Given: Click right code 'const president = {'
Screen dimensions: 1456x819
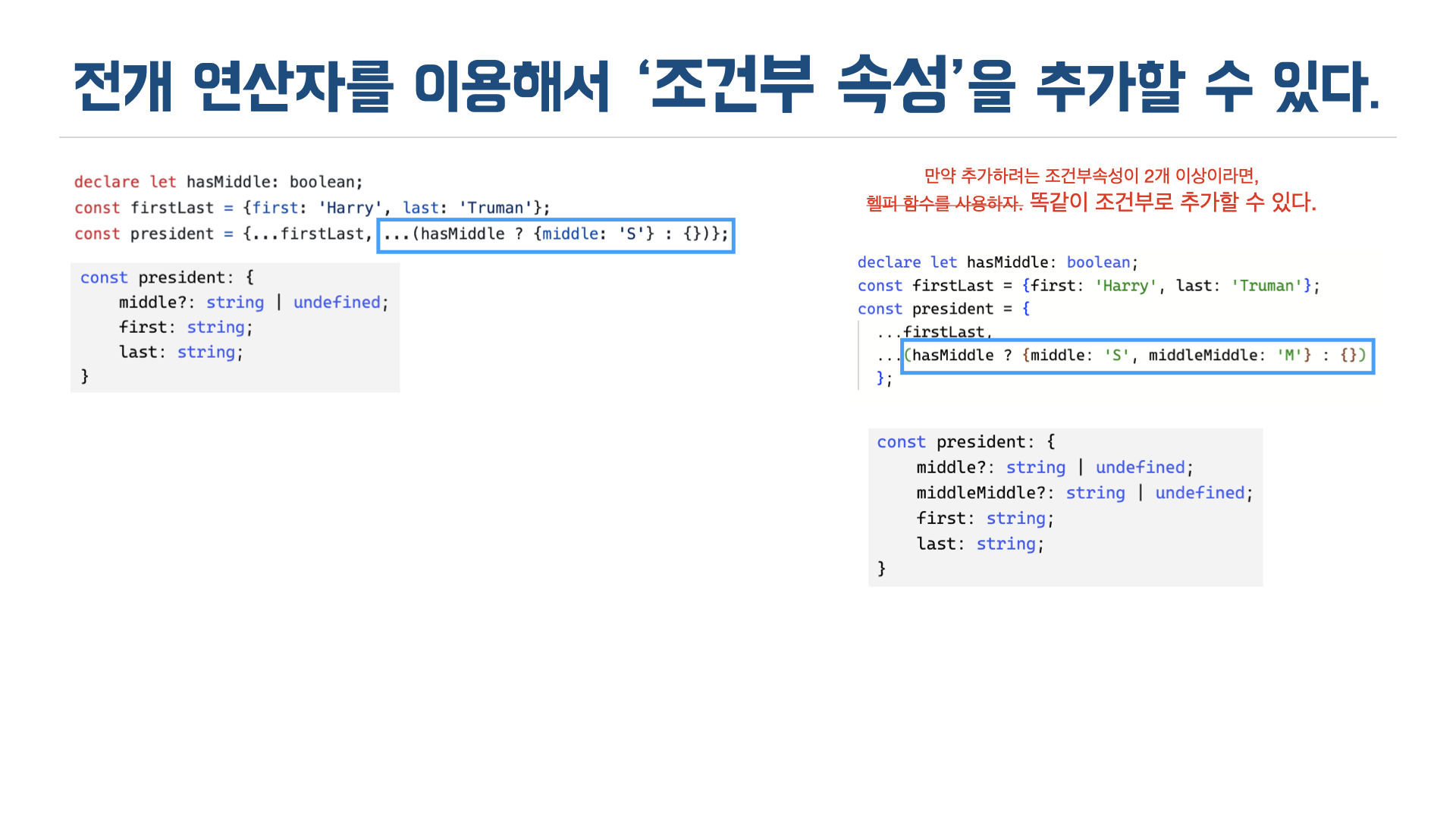Looking at the screenshot, I should (943, 309).
